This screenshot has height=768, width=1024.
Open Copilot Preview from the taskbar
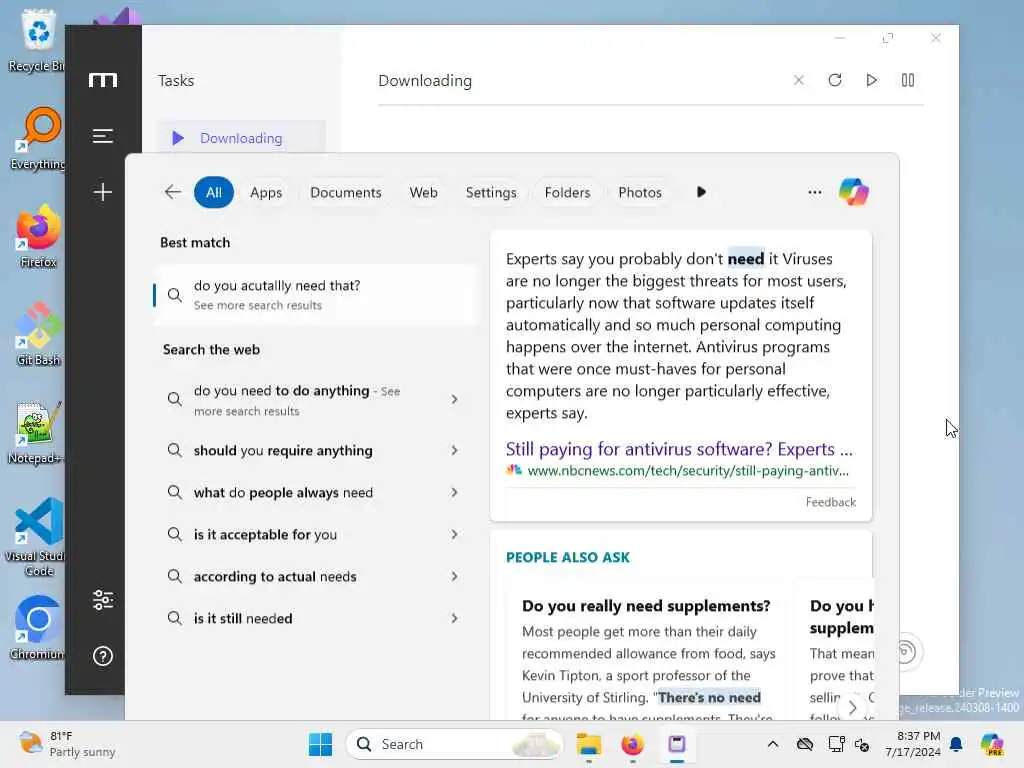click(x=992, y=744)
